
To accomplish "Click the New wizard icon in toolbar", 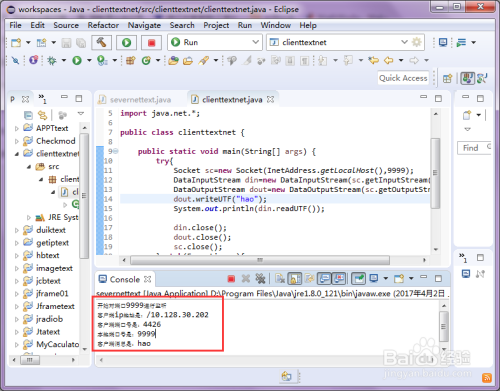I will (x=16, y=42).
